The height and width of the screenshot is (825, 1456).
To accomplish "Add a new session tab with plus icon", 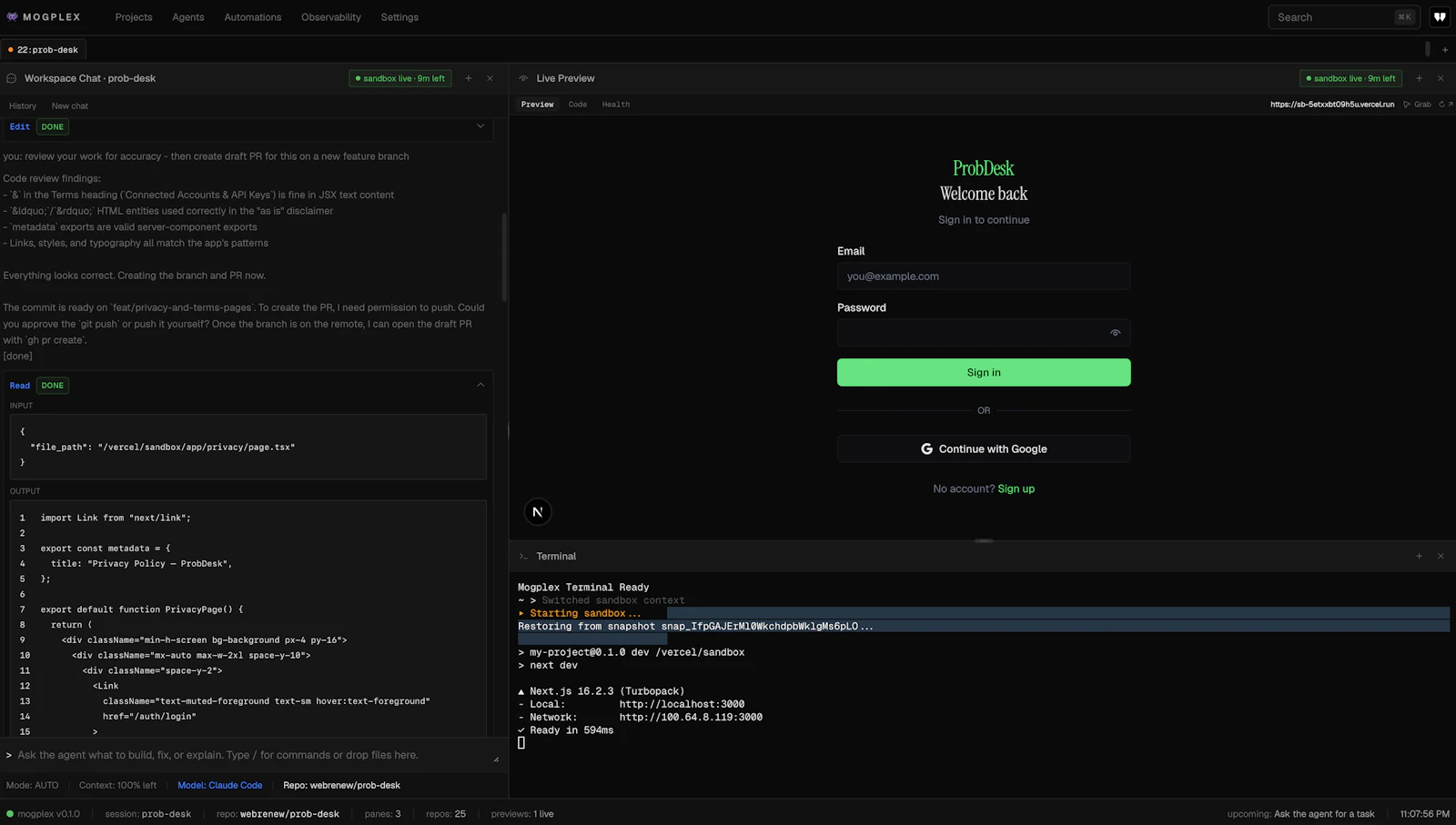I will tap(1445, 50).
